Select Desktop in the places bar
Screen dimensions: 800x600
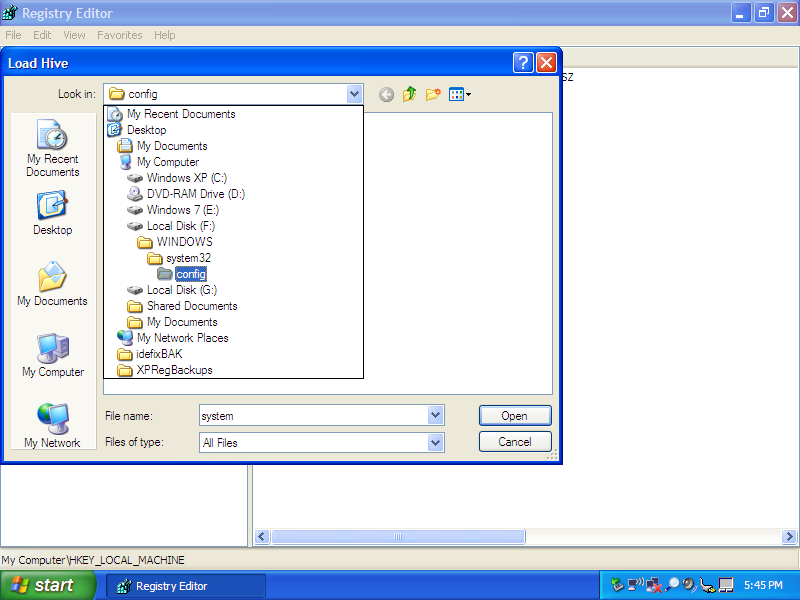point(53,213)
